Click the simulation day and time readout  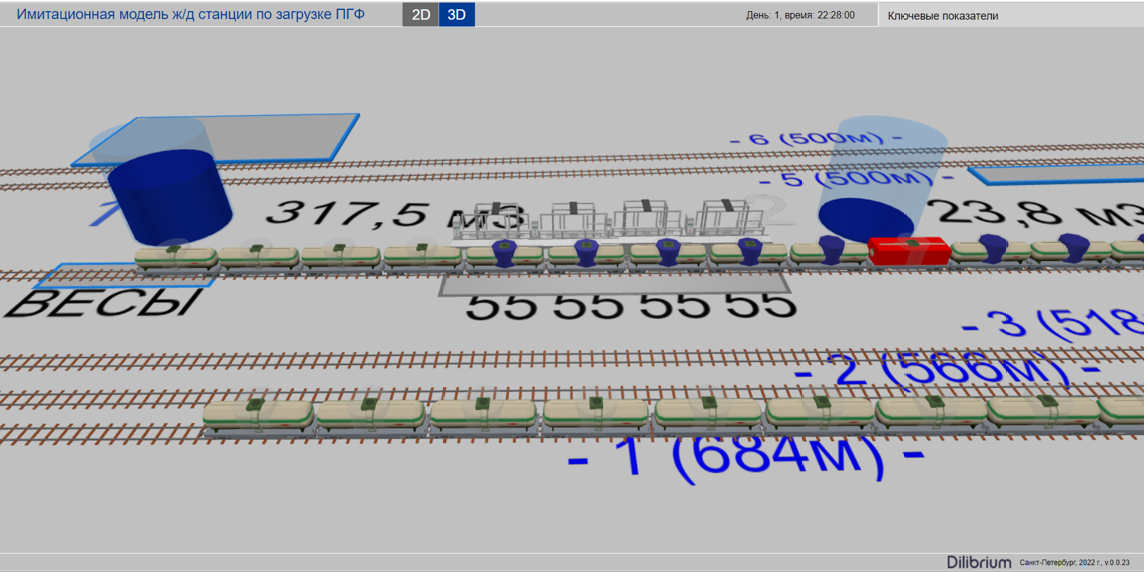[800, 15]
